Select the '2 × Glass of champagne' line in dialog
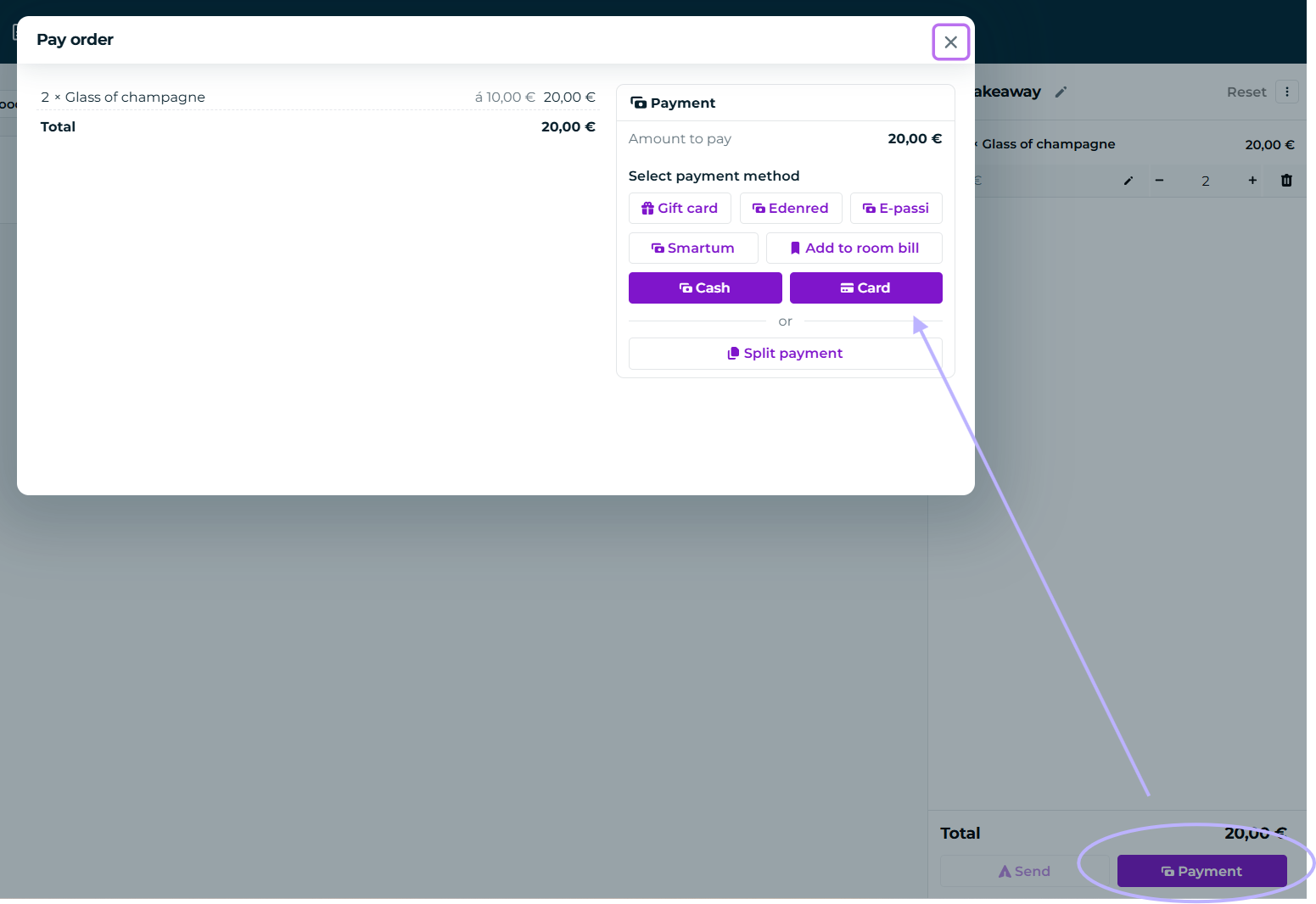Viewport: 1316px width, 904px height. (x=318, y=97)
